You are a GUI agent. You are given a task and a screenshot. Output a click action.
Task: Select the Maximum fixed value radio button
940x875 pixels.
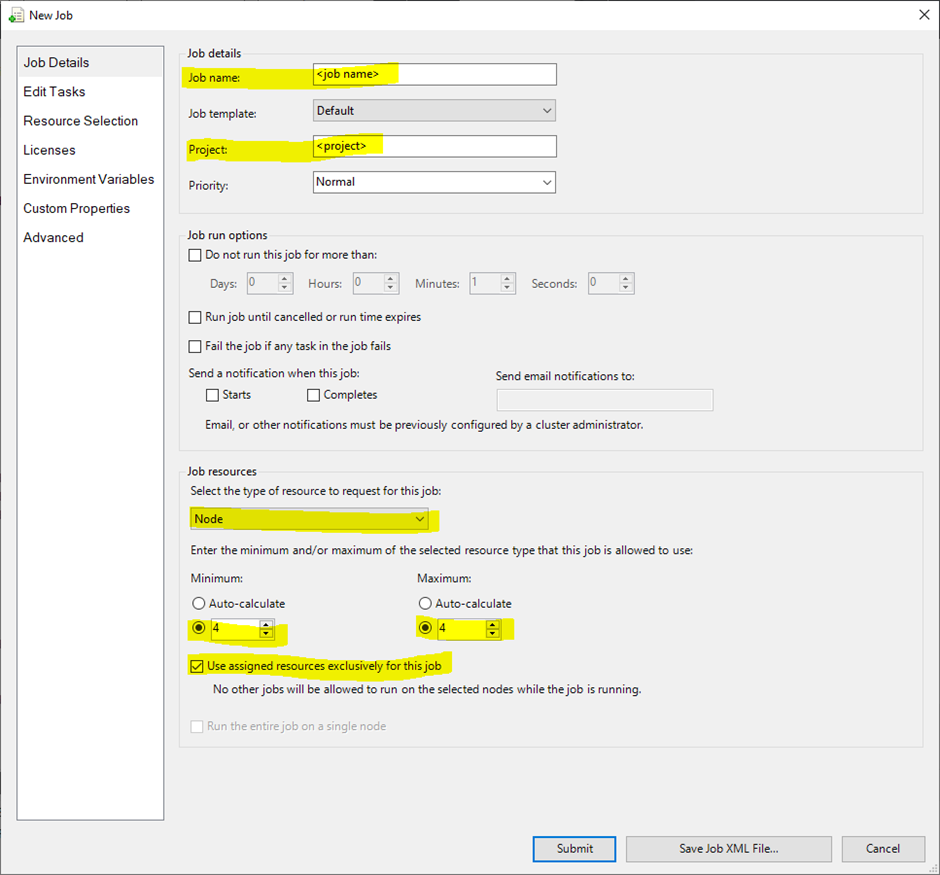click(x=425, y=628)
